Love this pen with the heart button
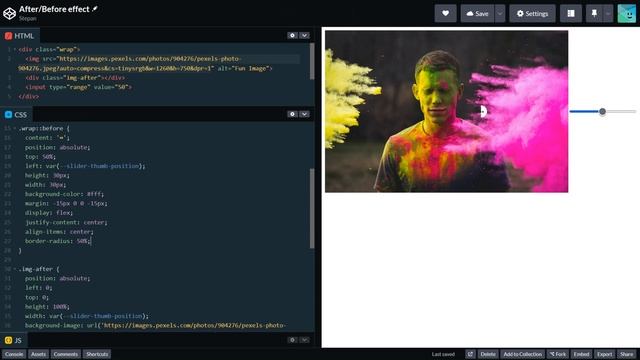Viewport: 640px width, 360px height. 445,13
